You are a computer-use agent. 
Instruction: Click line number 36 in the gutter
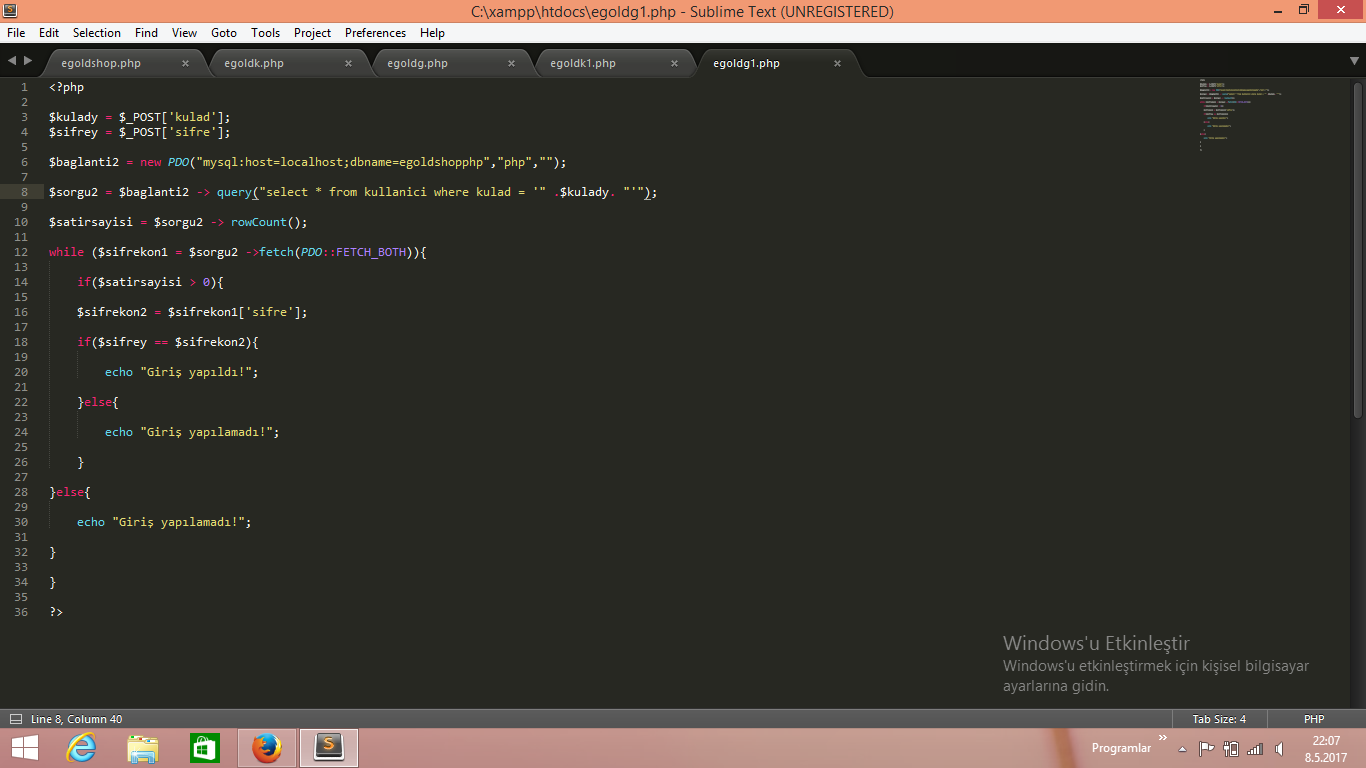(x=22, y=612)
